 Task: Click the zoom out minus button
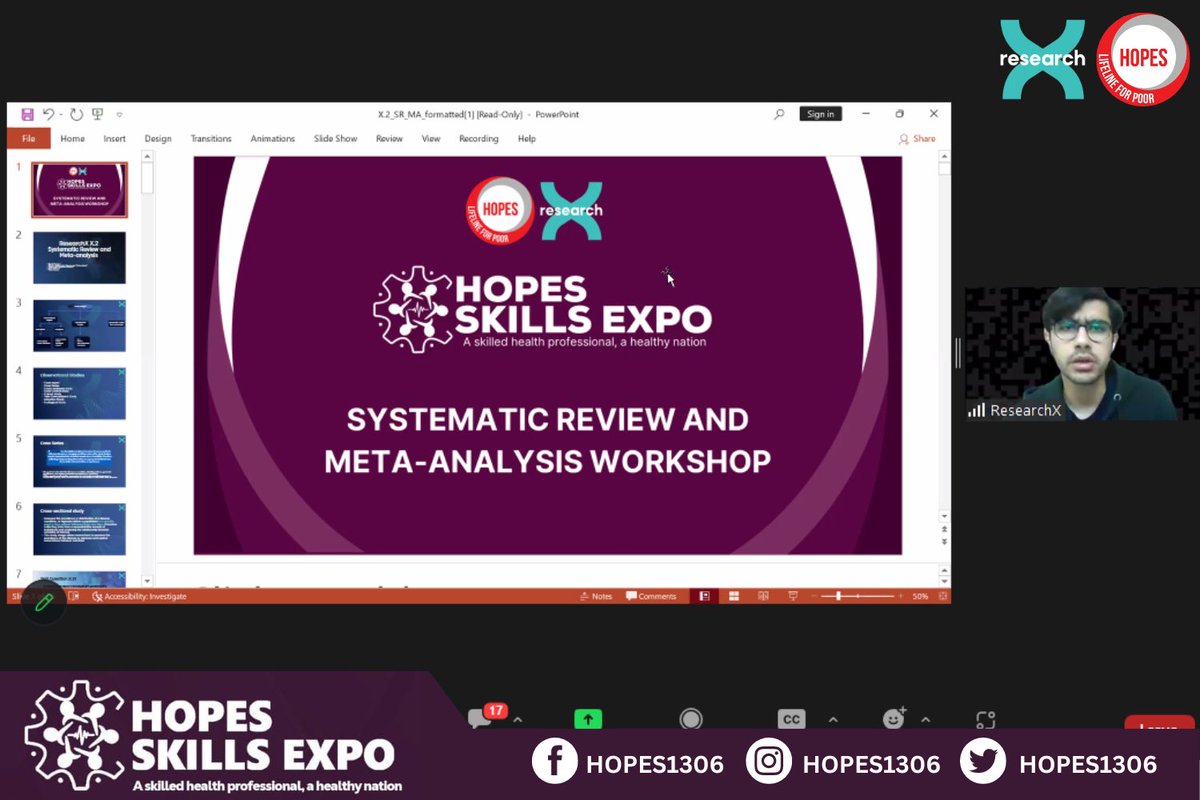pyautogui.click(x=814, y=596)
